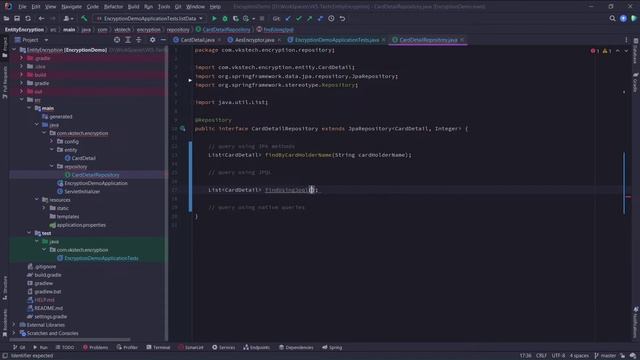
Task: Collapse the repository package
Action: click(x=51, y=167)
